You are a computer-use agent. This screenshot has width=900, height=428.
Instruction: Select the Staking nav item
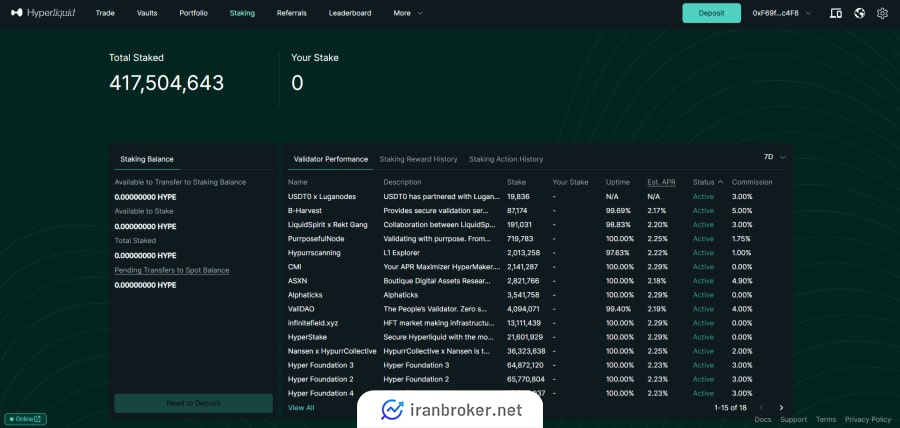(242, 13)
